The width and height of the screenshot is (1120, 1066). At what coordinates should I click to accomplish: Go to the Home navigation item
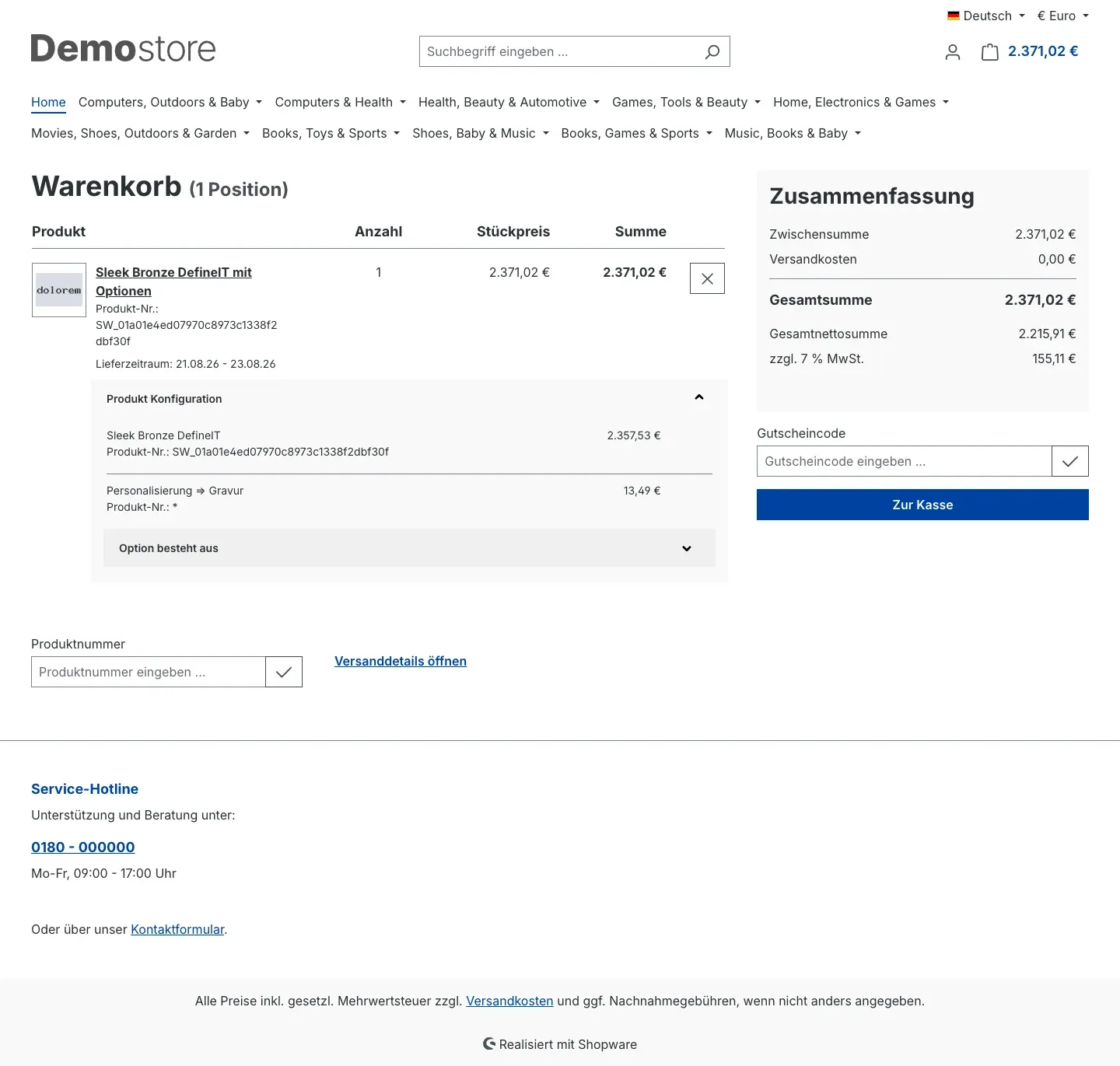point(48,102)
